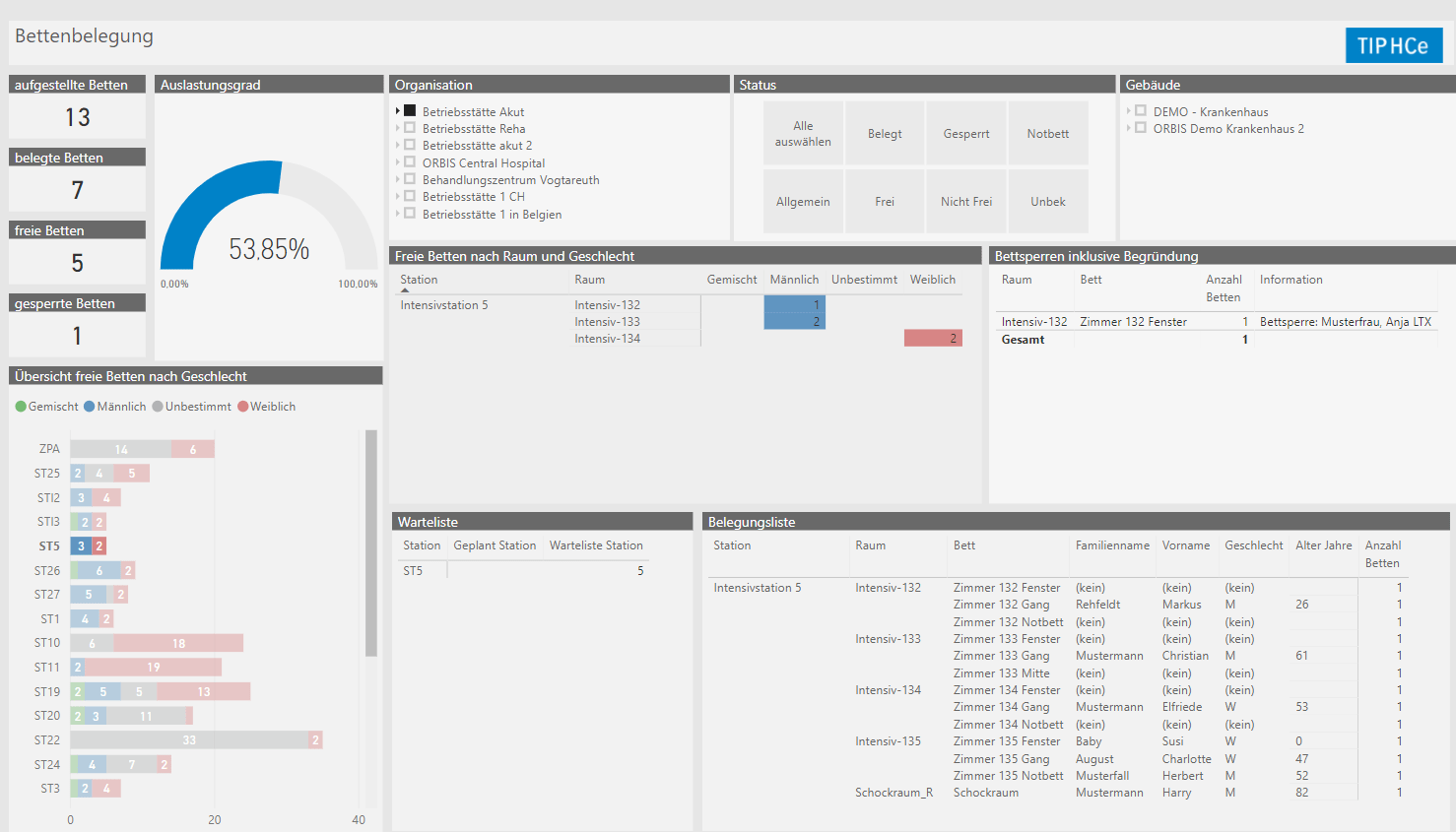The height and width of the screenshot is (832, 1456).
Task: Click the ST19 Weiblich bar showing 13
Action: (x=204, y=691)
